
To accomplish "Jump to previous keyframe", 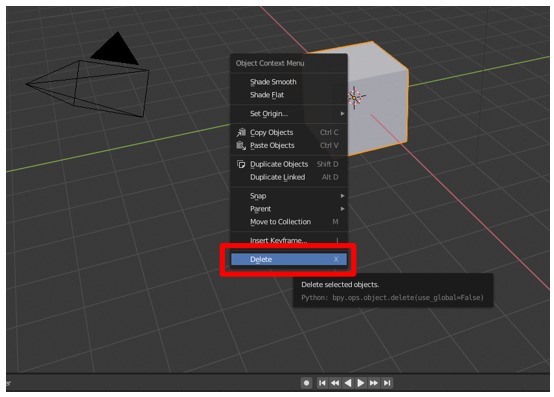I will [335, 383].
